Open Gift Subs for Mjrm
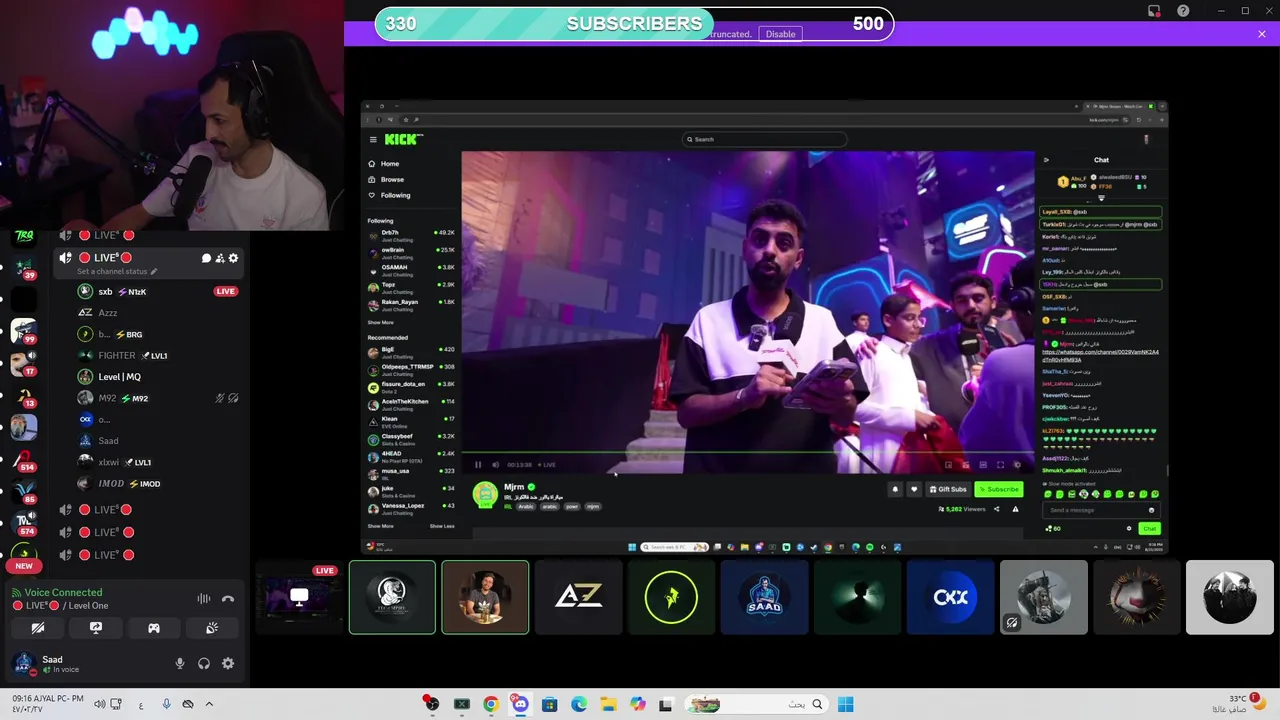Image resolution: width=1280 pixels, height=720 pixels. (x=948, y=490)
